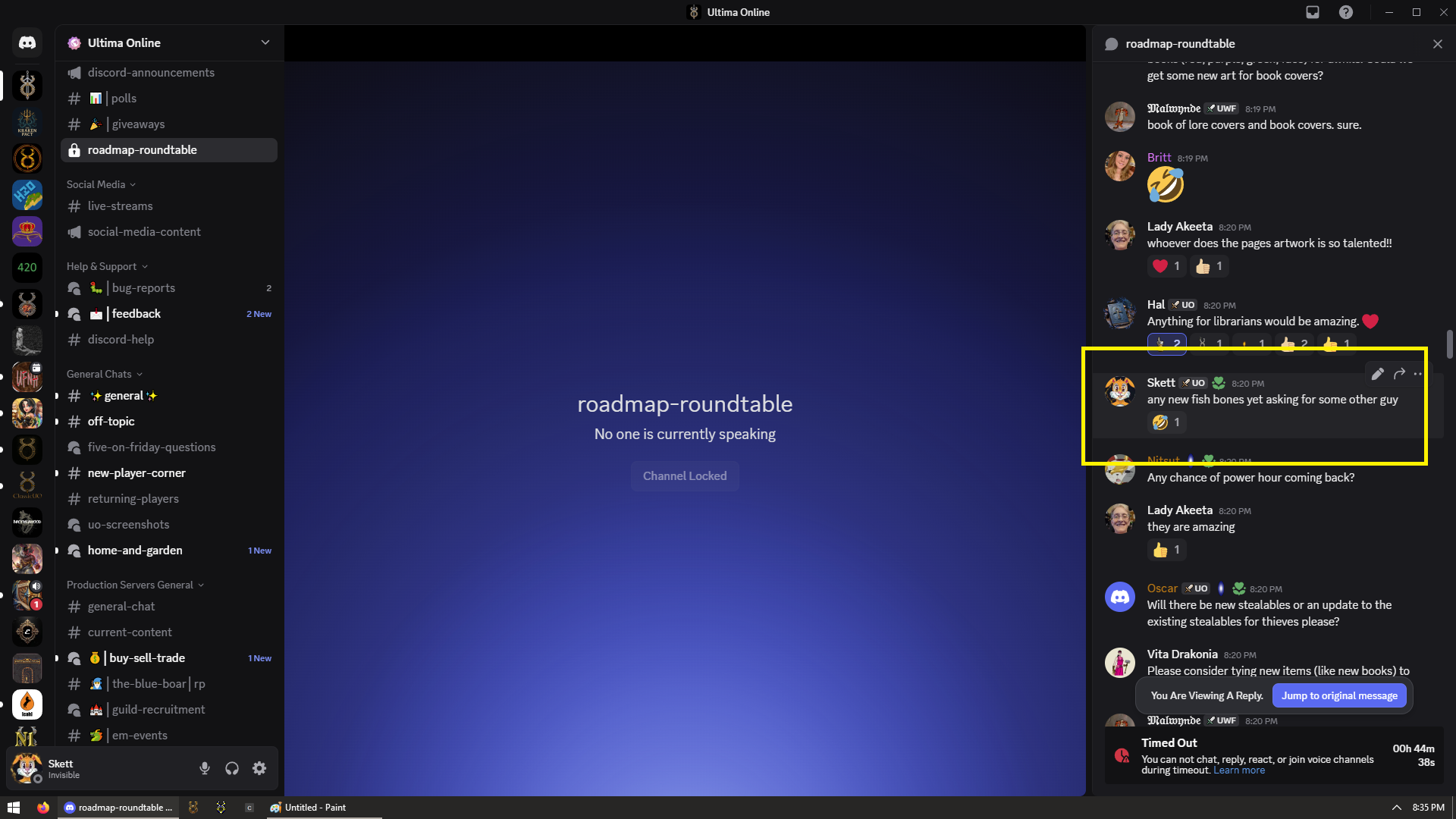Collapse the Social Media category

pyautogui.click(x=101, y=184)
